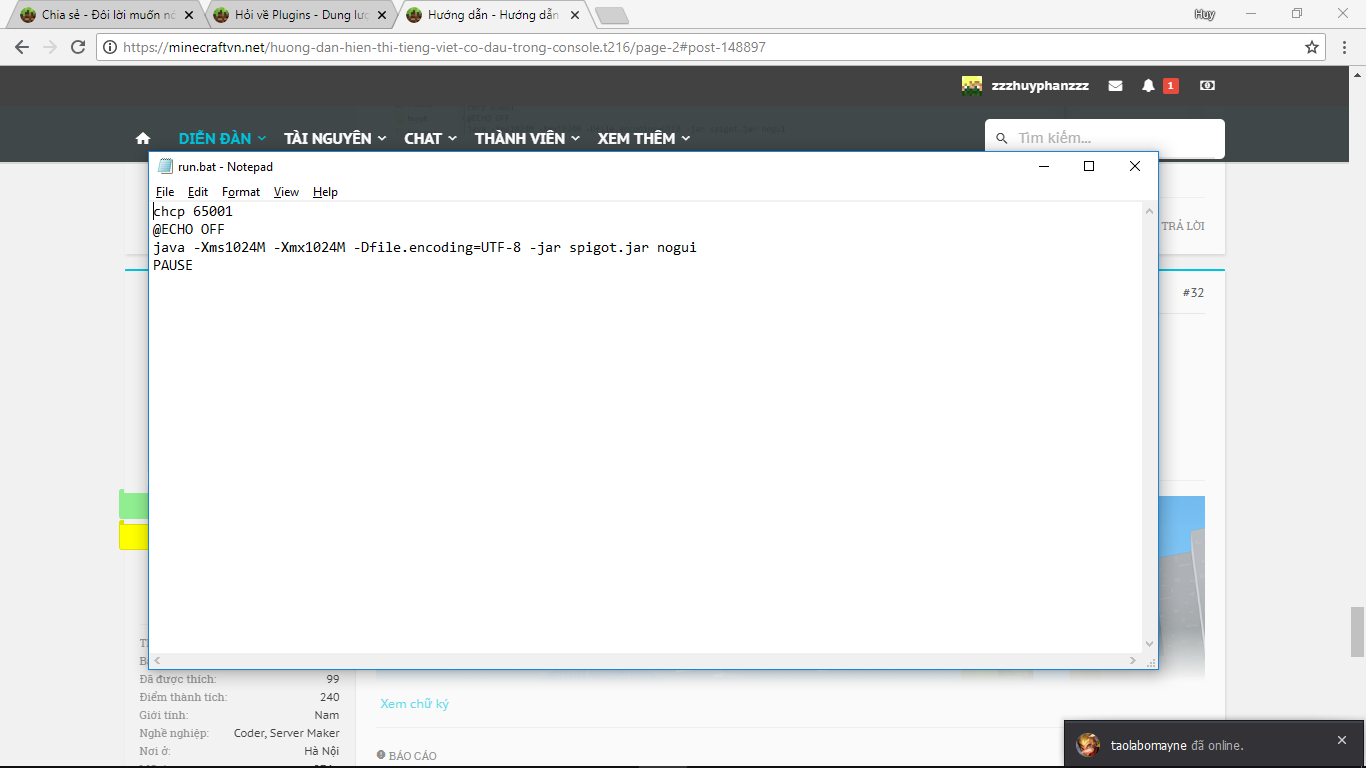Click Notepad vertical scroll up arrow
The width and height of the screenshot is (1366, 768).
coord(1149,211)
